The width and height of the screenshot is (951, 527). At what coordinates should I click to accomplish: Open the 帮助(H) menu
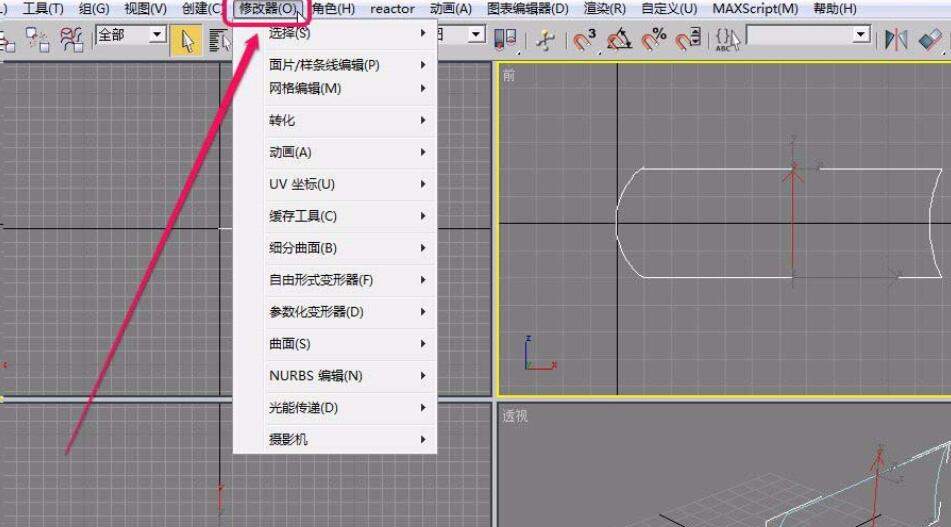pos(835,8)
